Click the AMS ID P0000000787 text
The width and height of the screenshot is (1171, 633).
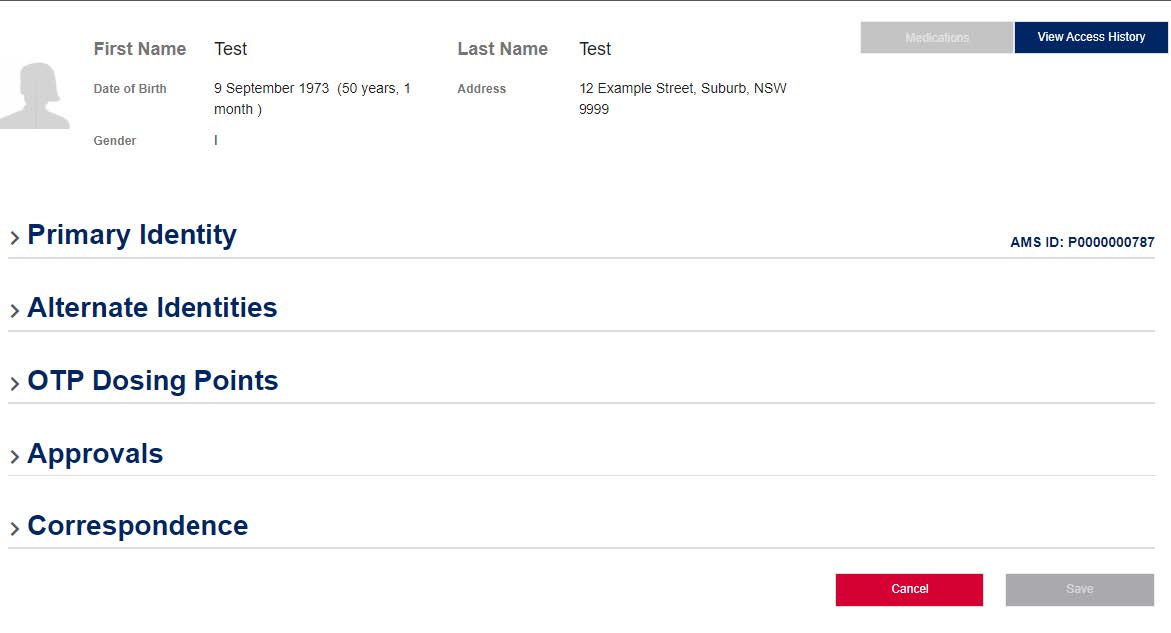click(1082, 242)
